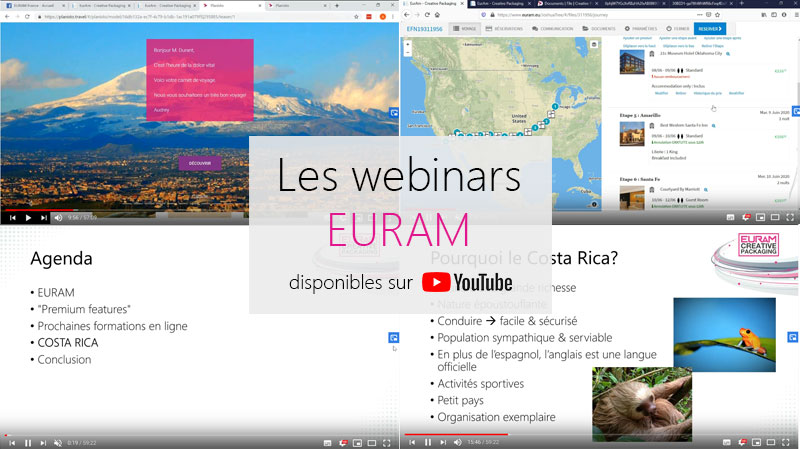This screenshot has height=449, width=800.
Task: Pause the Agenda video in bottom-left player
Action: coord(28,443)
